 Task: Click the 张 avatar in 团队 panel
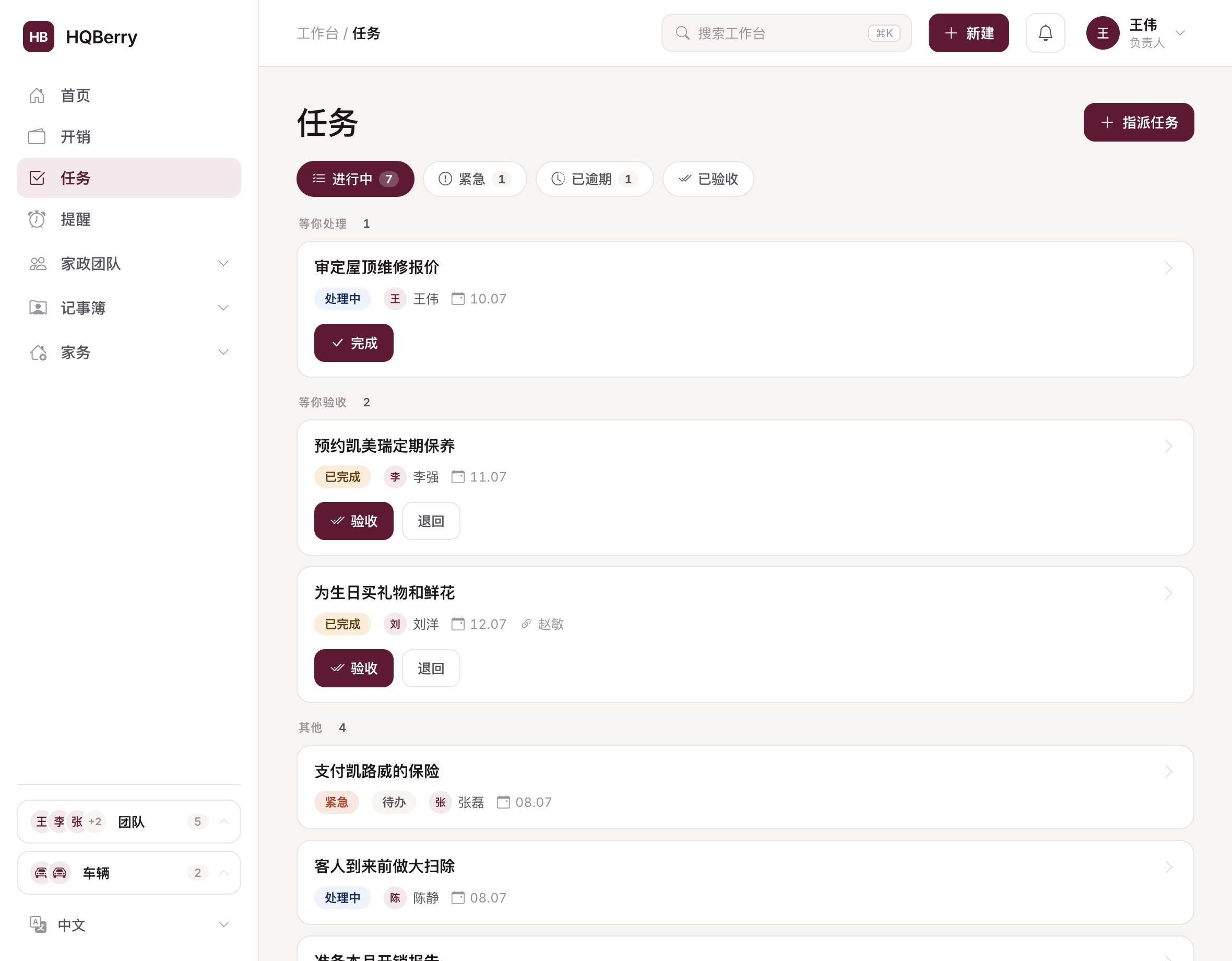coord(77,822)
